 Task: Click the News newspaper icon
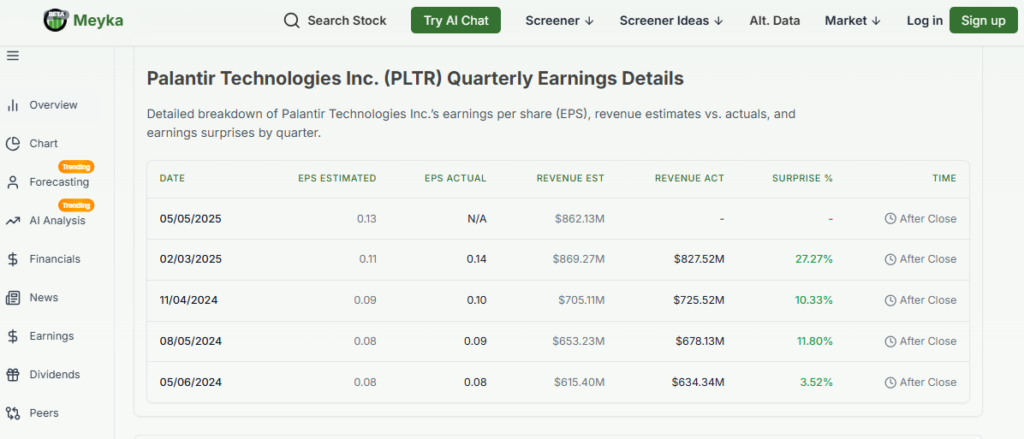[12, 298]
